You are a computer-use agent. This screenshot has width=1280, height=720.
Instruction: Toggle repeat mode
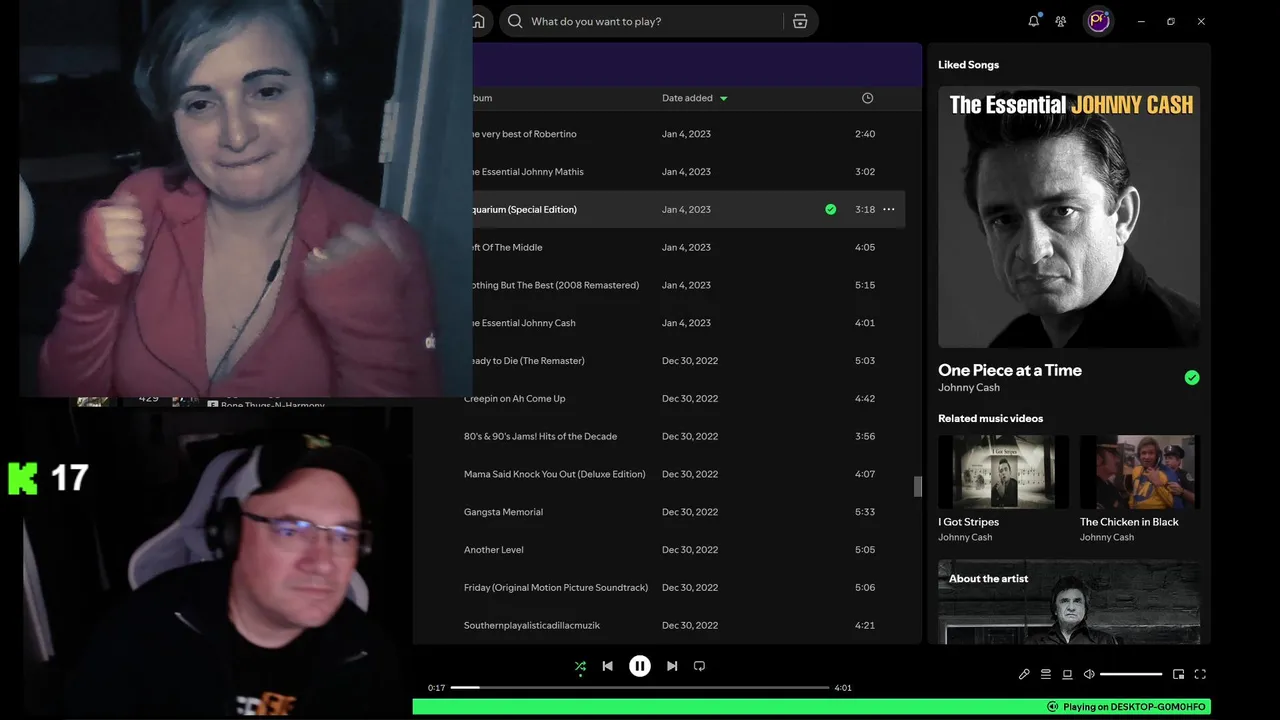point(699,666)
